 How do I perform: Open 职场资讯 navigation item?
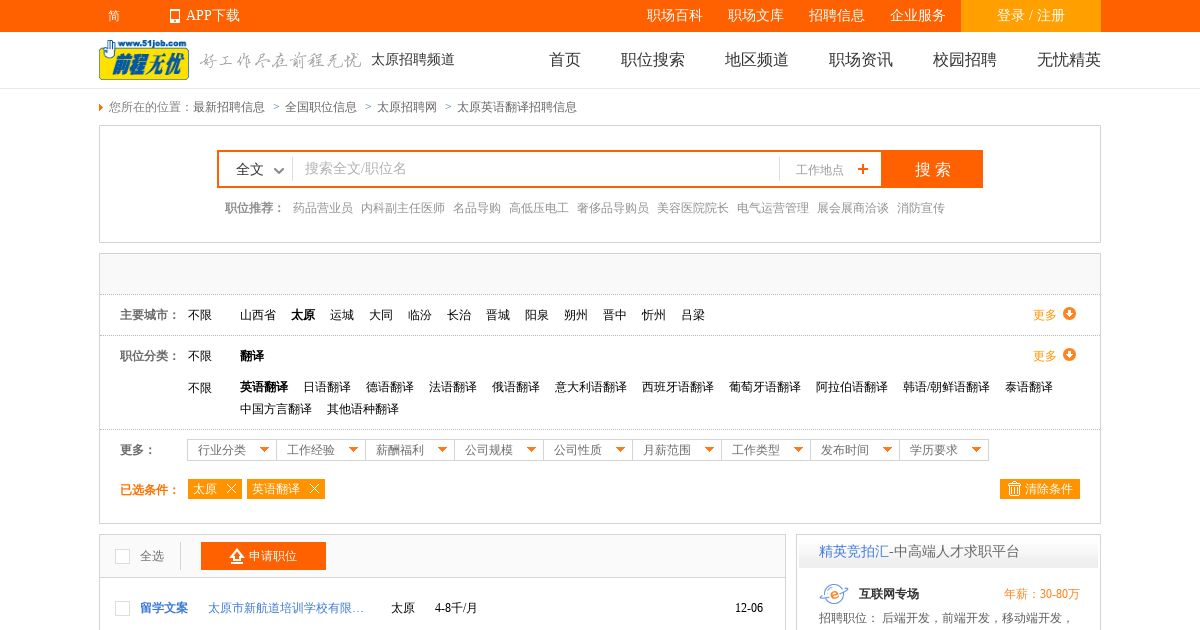pyautogui.click(x=861, y=60)
